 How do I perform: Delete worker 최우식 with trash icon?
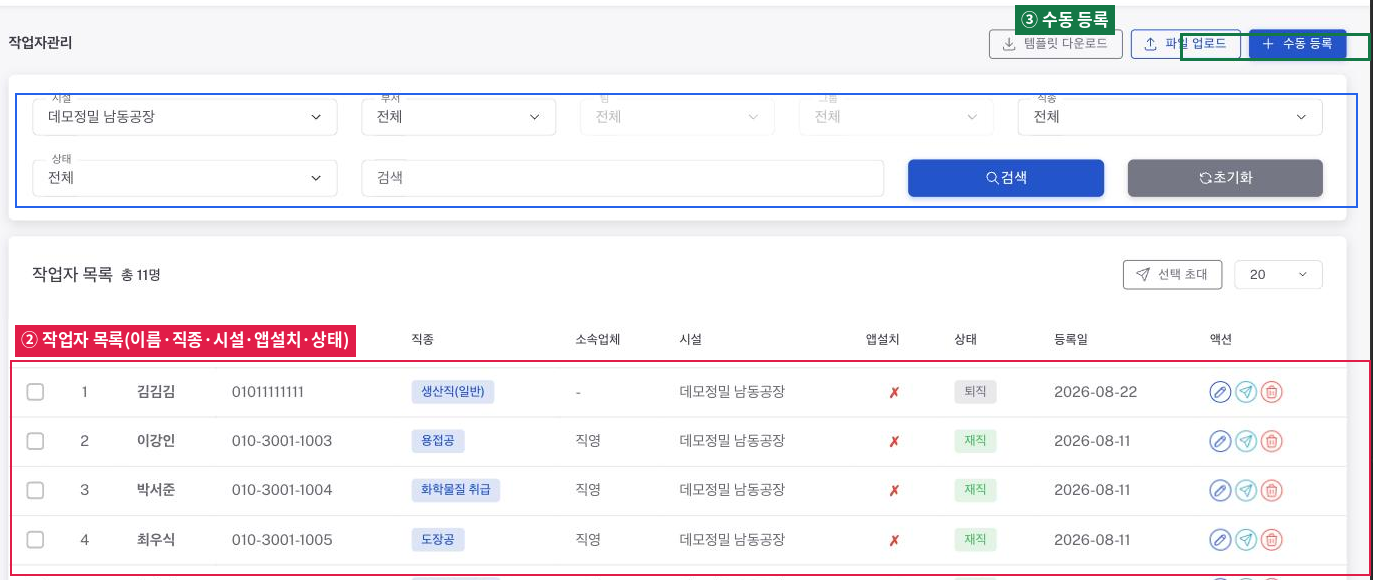point(1271,540)
